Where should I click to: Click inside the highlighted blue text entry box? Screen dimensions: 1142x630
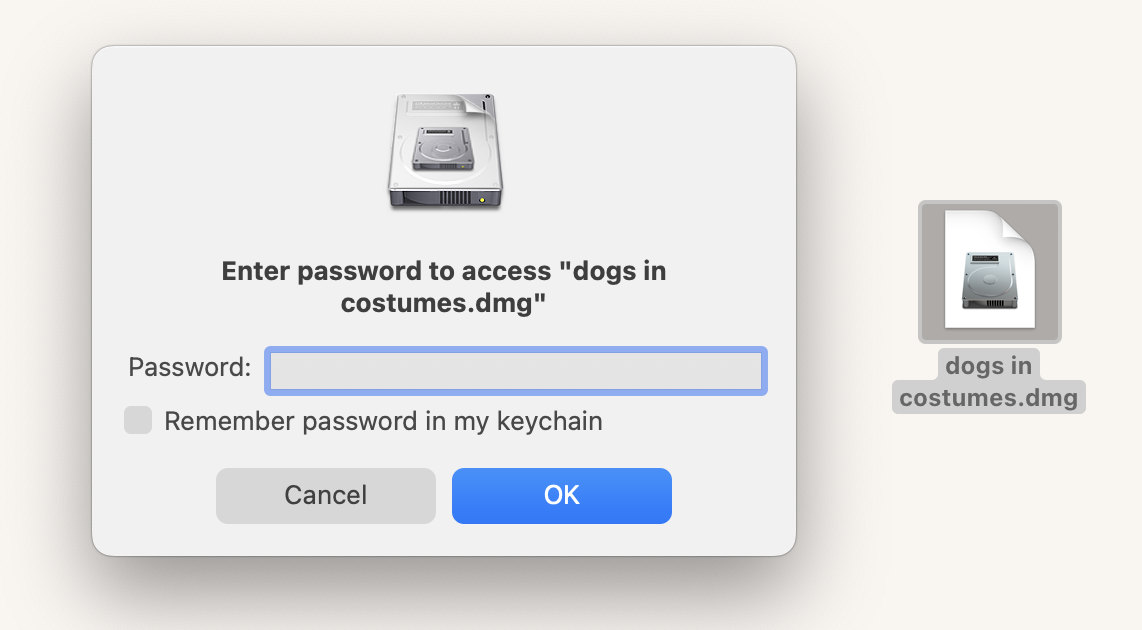515,370
